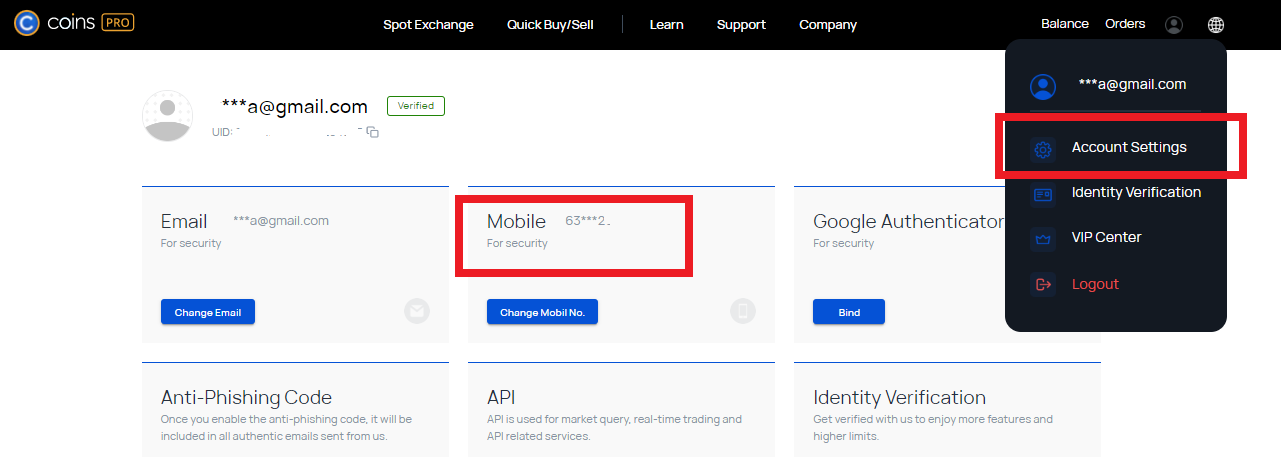This screenshot has height=457, width=1281.
Task: Click the Google Authenticator card title
Action: click(908, 221)
